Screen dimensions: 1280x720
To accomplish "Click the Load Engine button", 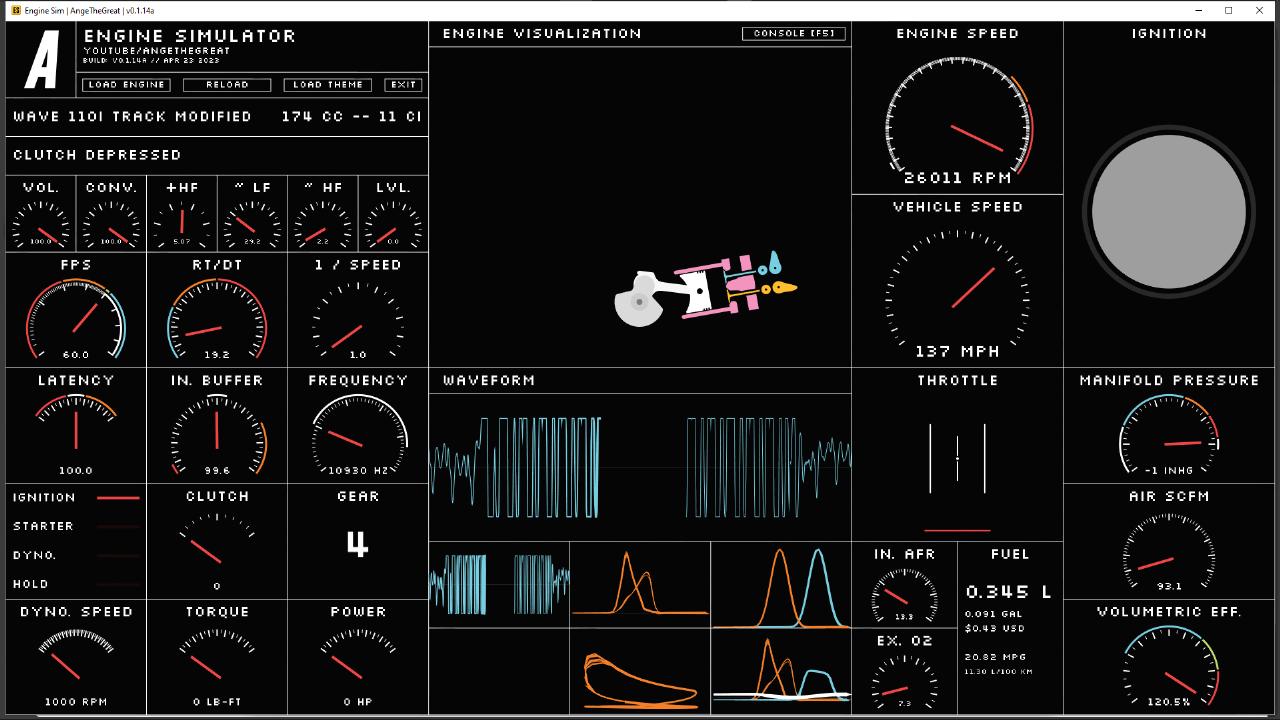I will point(126,85).
